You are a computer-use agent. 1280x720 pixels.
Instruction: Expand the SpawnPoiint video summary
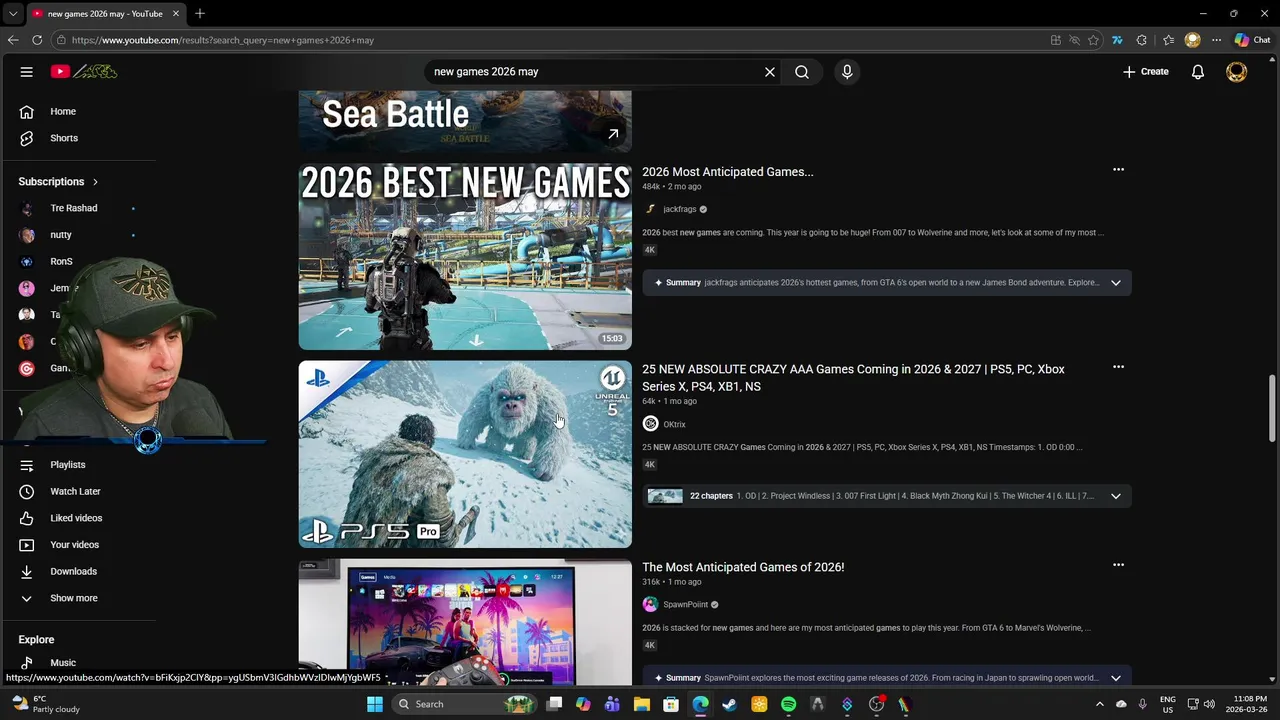pos(1116,678)
